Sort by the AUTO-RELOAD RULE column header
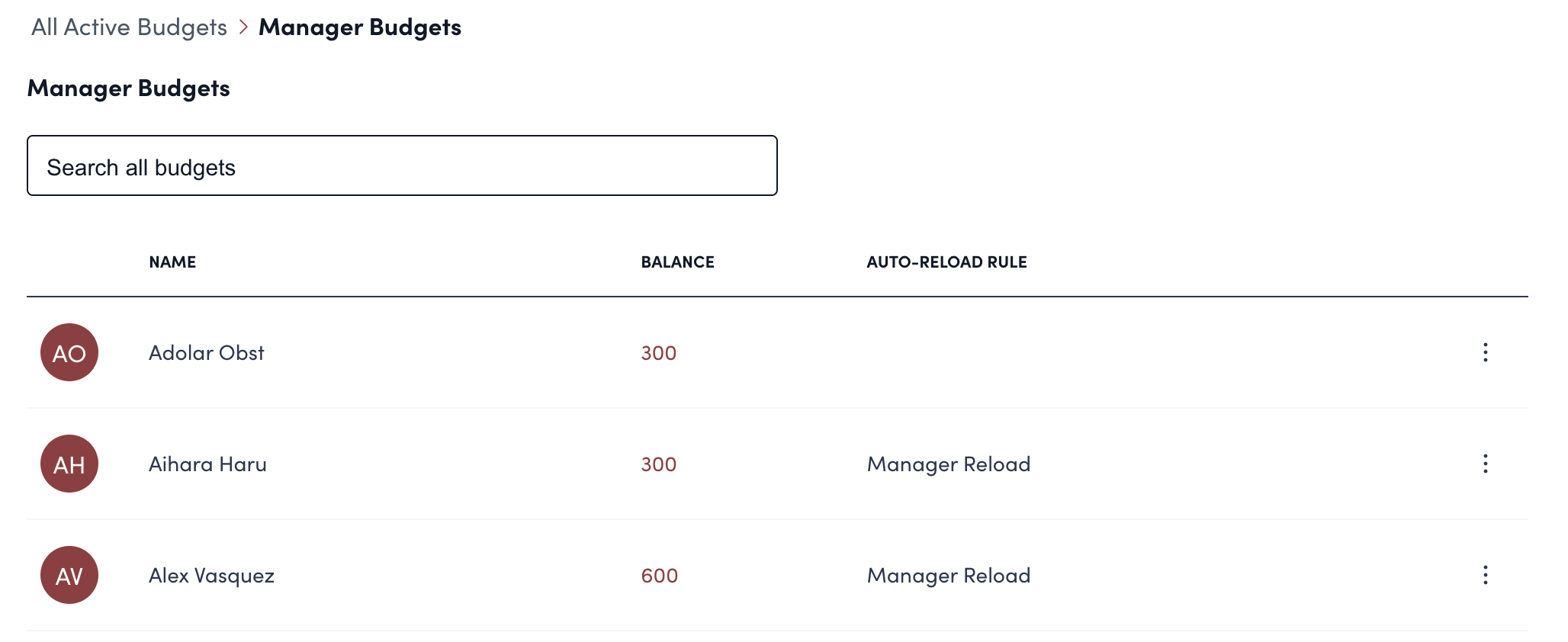The width and height of the screenshot is (1568, 642). click(946, 262)
